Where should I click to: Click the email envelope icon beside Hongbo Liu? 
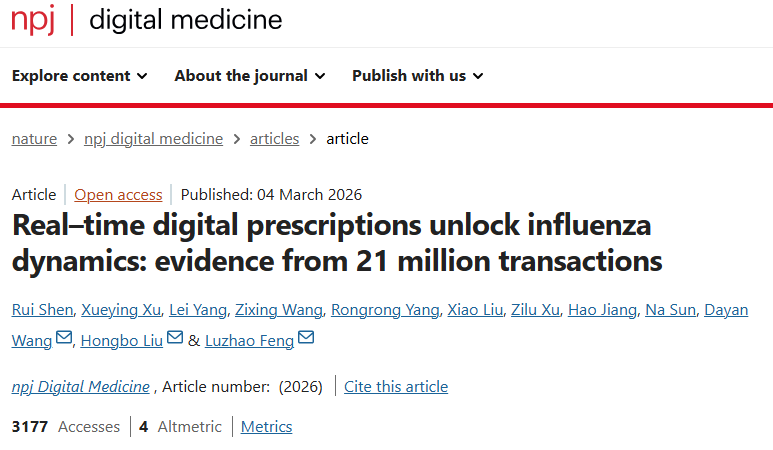[175, 339]
